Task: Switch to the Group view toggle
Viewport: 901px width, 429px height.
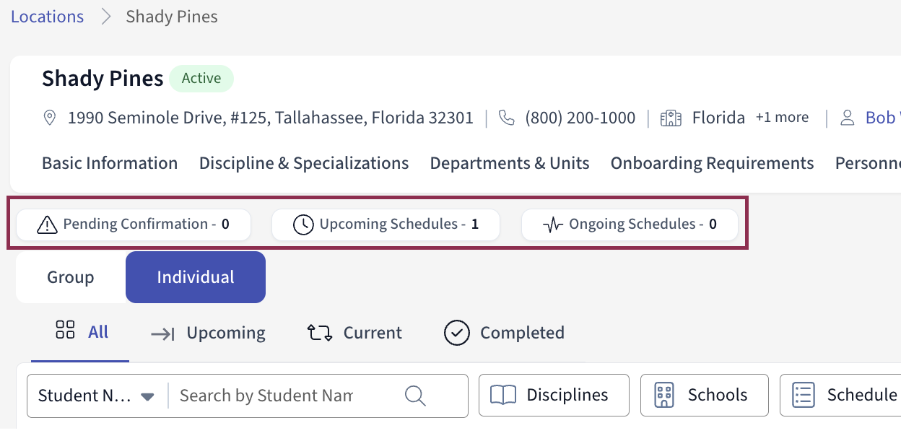Action: pos(71,277)
